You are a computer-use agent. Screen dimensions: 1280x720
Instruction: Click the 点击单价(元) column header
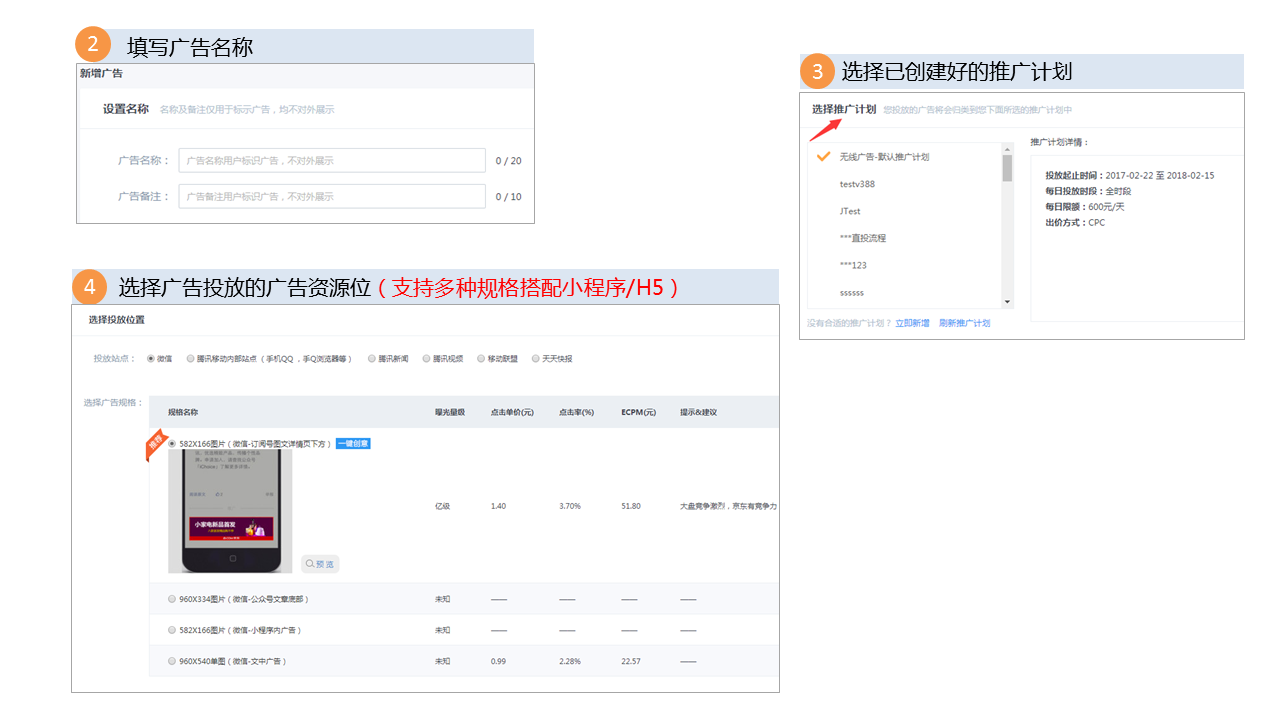[x=512, y=412]
